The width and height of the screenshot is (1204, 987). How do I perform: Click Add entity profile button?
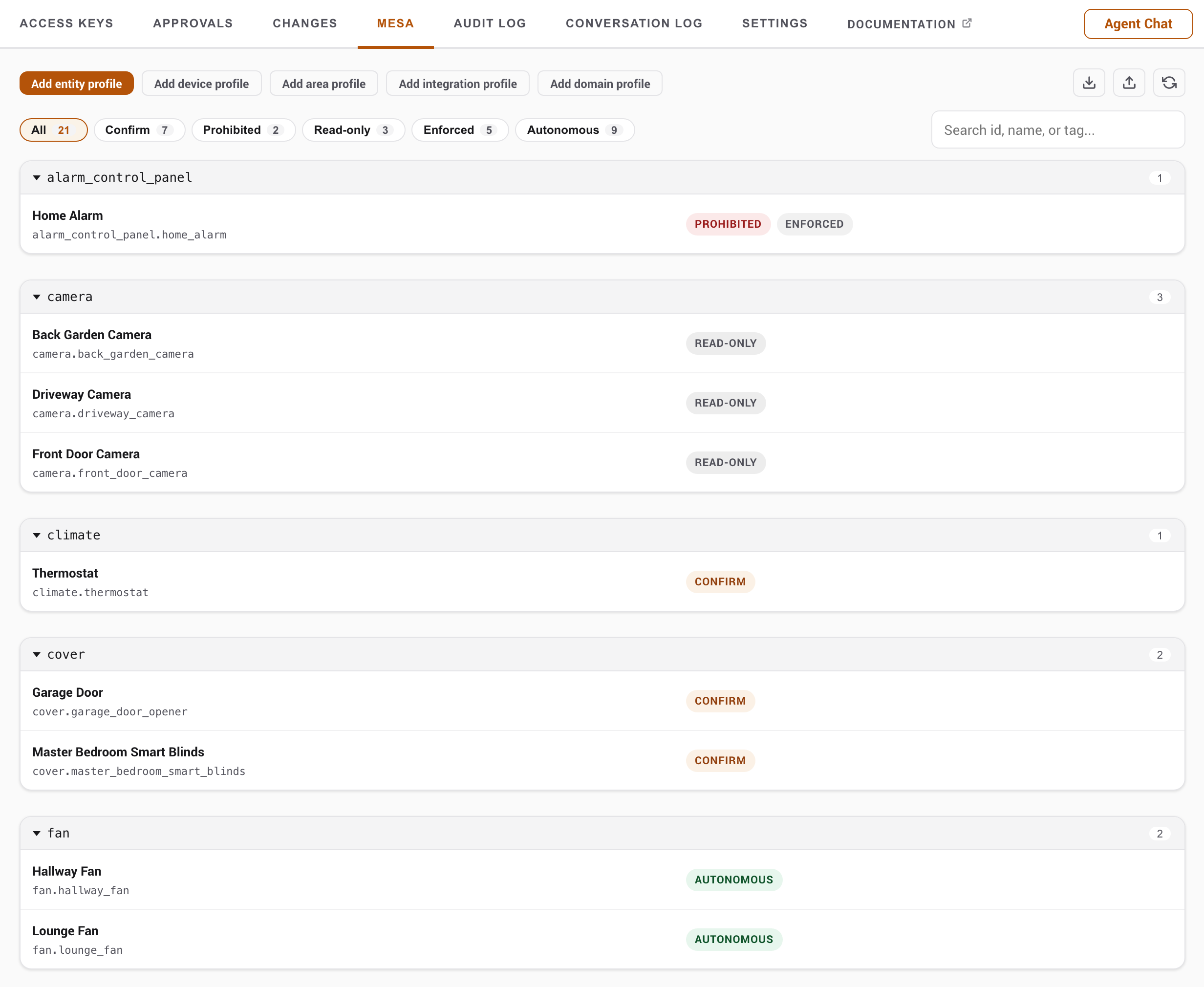(x=76, y=83)
